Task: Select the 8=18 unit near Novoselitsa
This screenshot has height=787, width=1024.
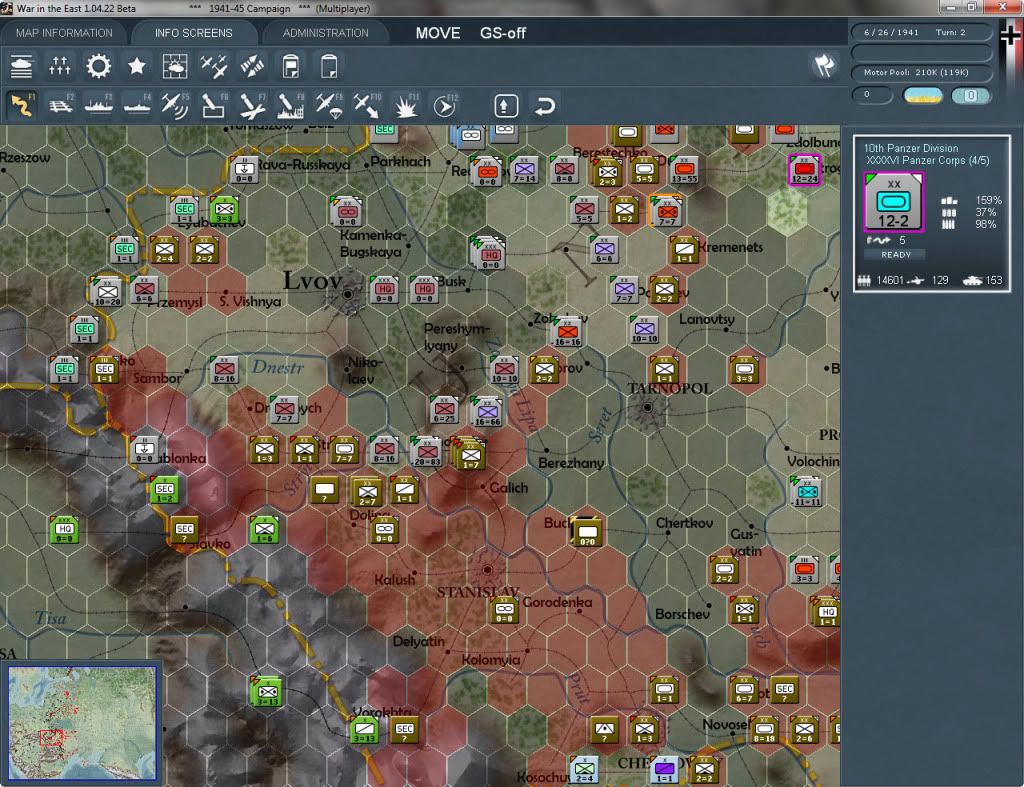Action: 764,730
